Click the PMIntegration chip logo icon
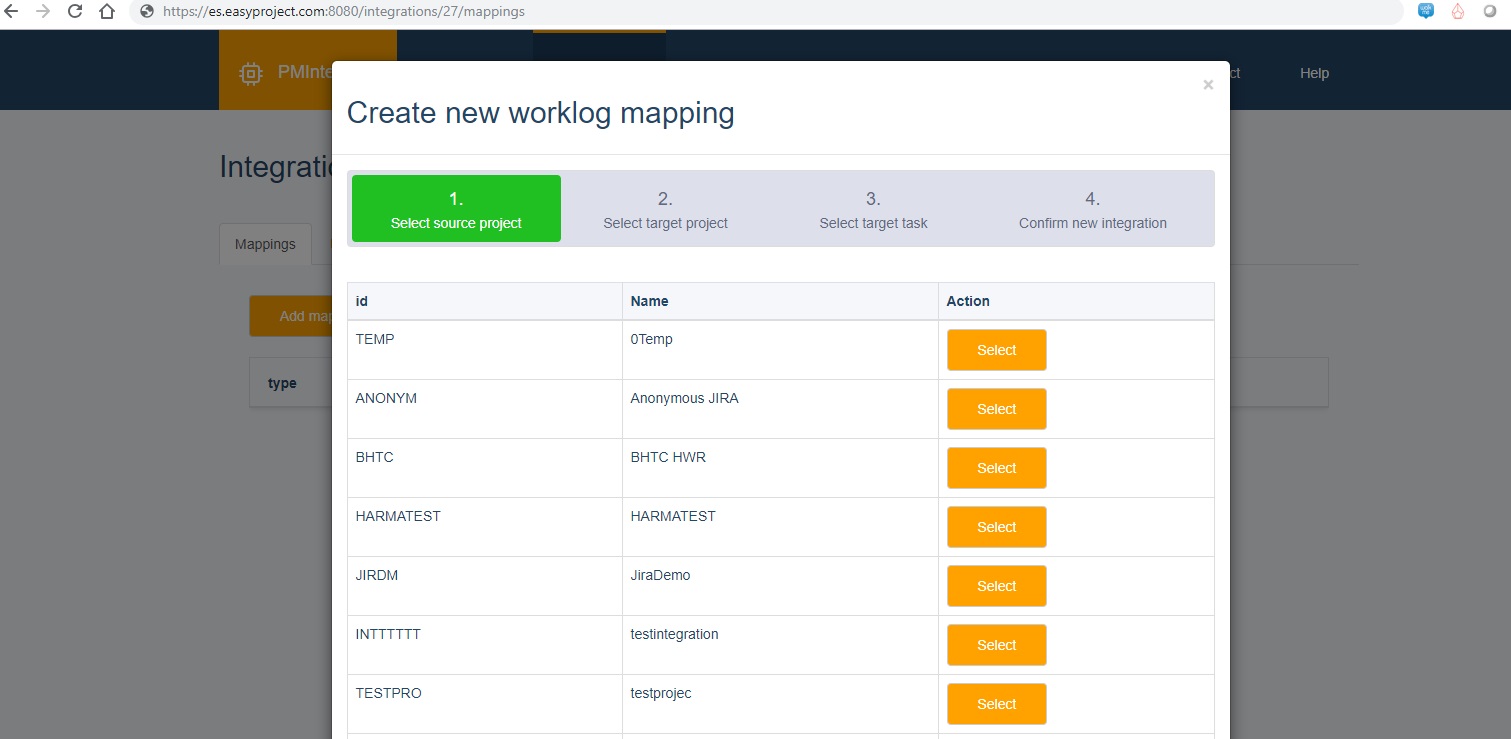The image size is (1511, 739). tap(250, 72)
